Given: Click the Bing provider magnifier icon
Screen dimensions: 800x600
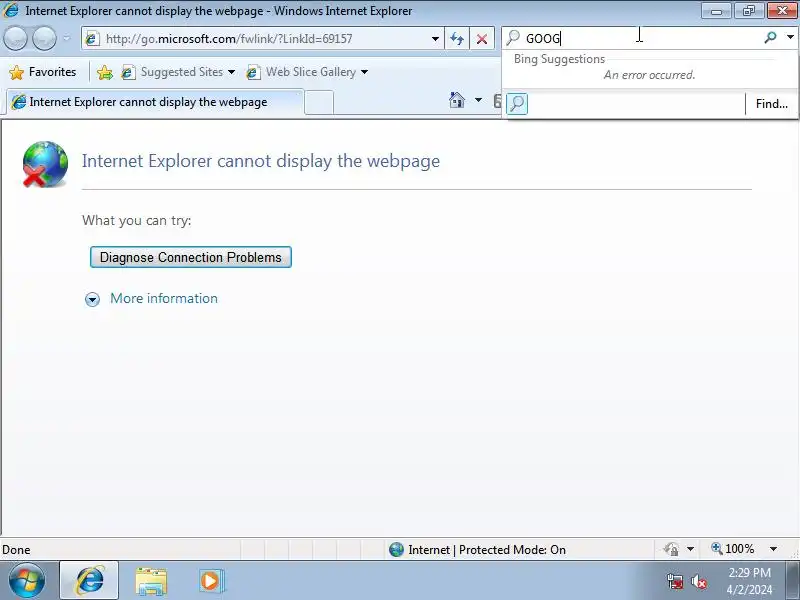Looking at the screenshot, I should click(x=517, y=104).
